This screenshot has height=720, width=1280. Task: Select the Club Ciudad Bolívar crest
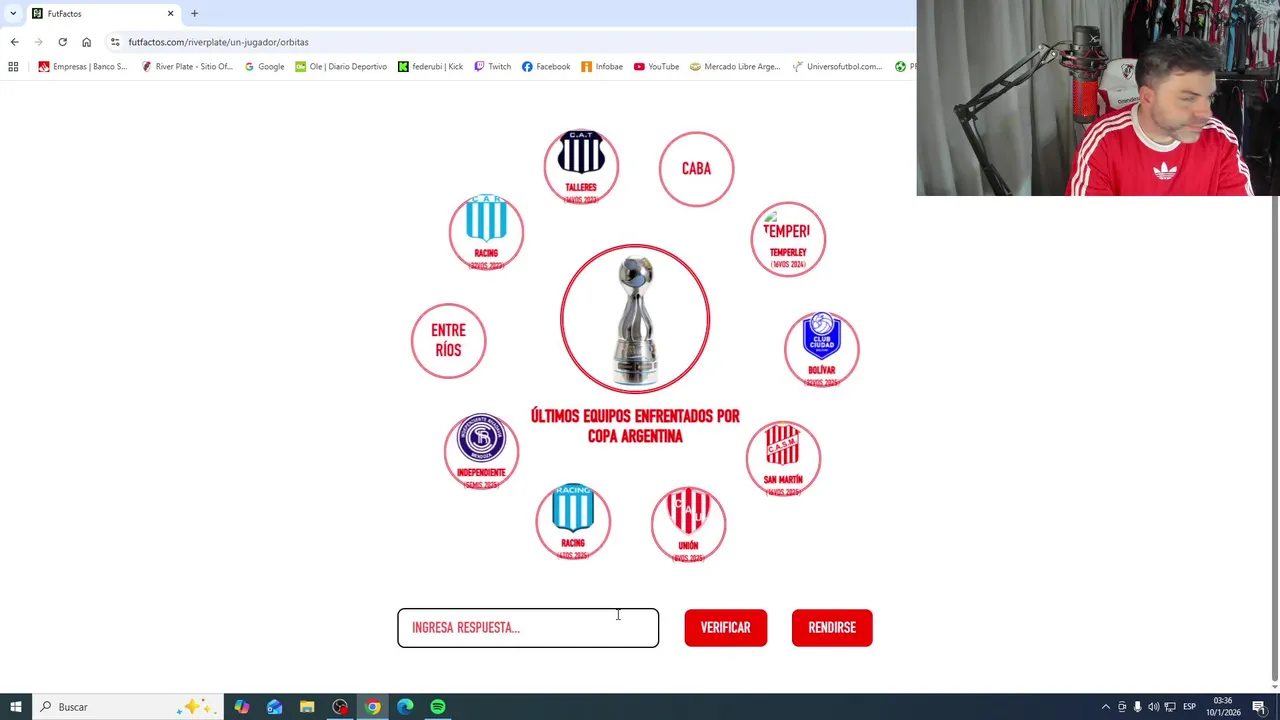(822, 349)
